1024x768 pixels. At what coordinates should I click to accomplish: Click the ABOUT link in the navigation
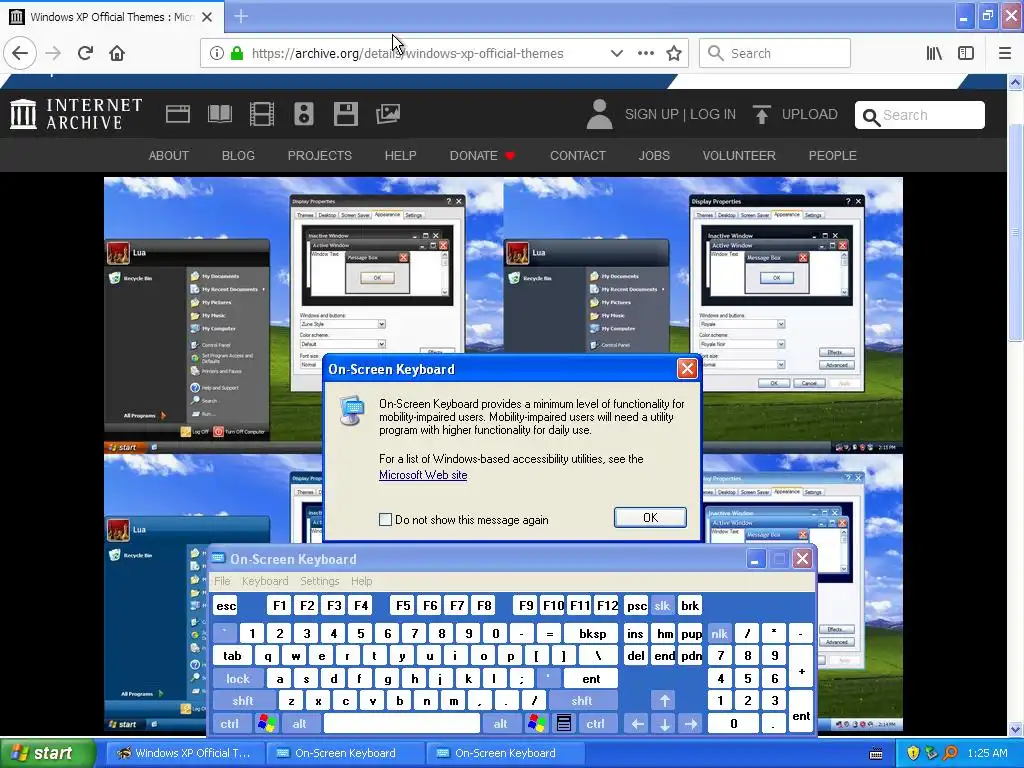pyautogui.click(x=168, y=155)
